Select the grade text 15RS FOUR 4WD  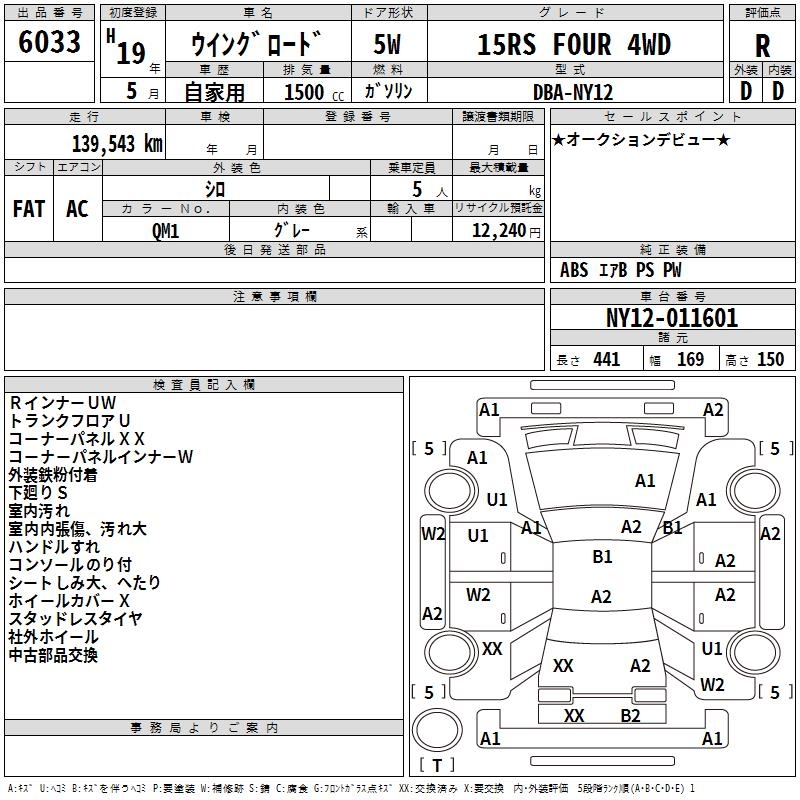(574, 44)
